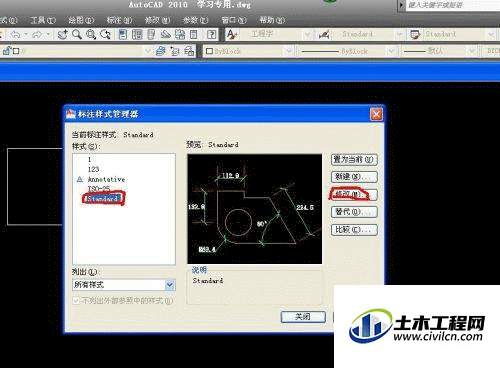Screen dimensions: 500x368
Task: Click the Help question mark icon
Action: point(211,34)
